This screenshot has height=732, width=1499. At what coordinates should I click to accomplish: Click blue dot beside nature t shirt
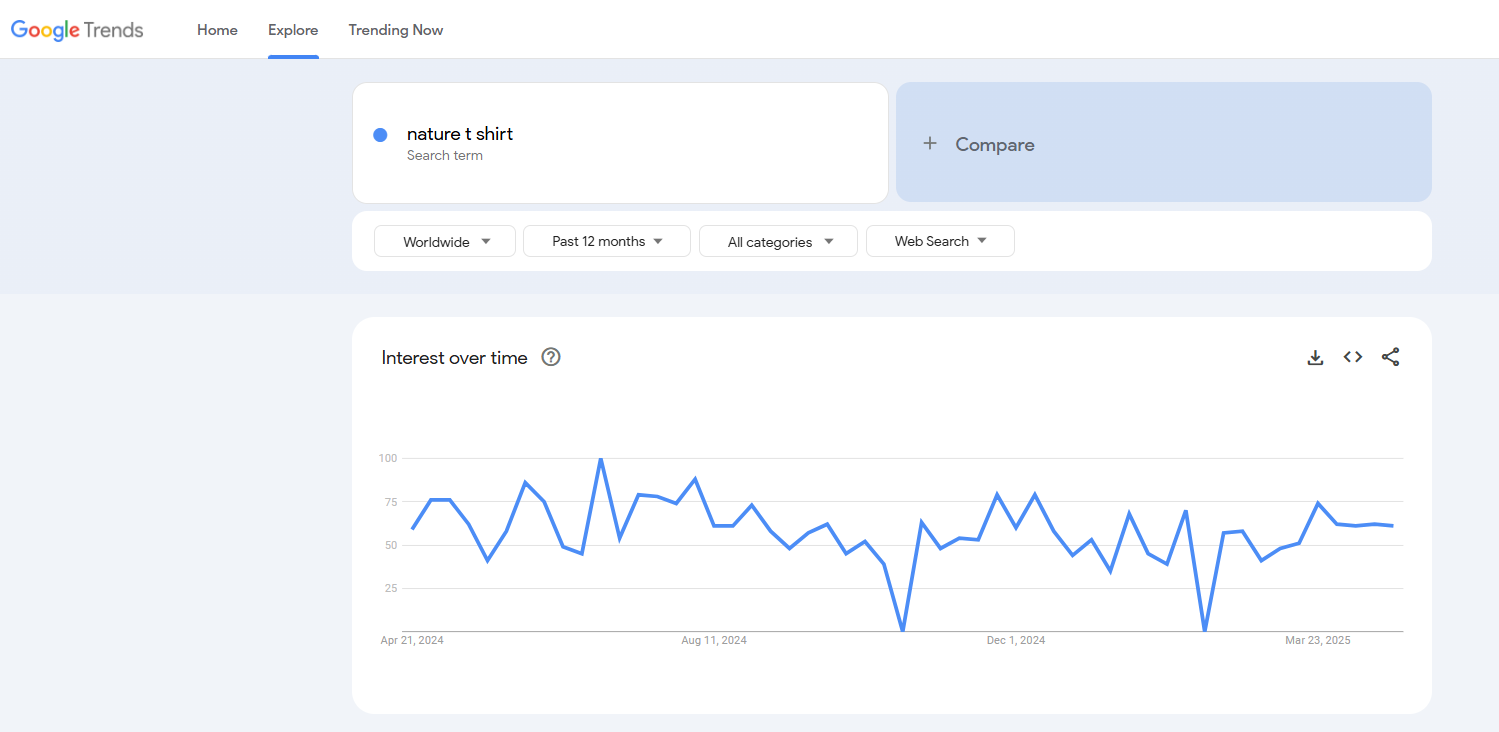point(380,135)
